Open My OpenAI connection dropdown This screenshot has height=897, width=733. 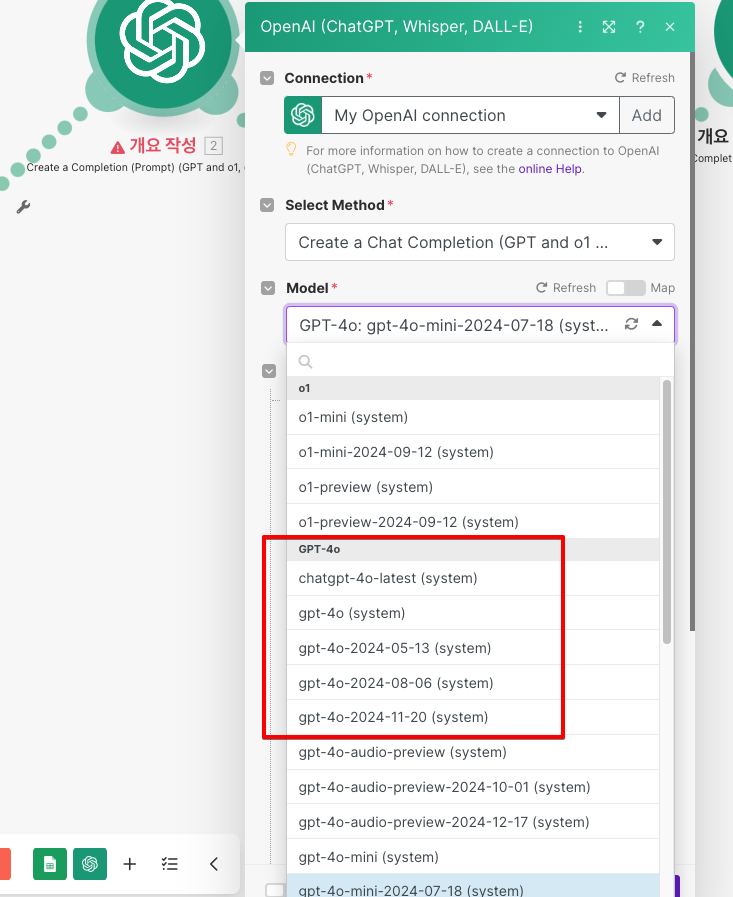pos(470,115)
